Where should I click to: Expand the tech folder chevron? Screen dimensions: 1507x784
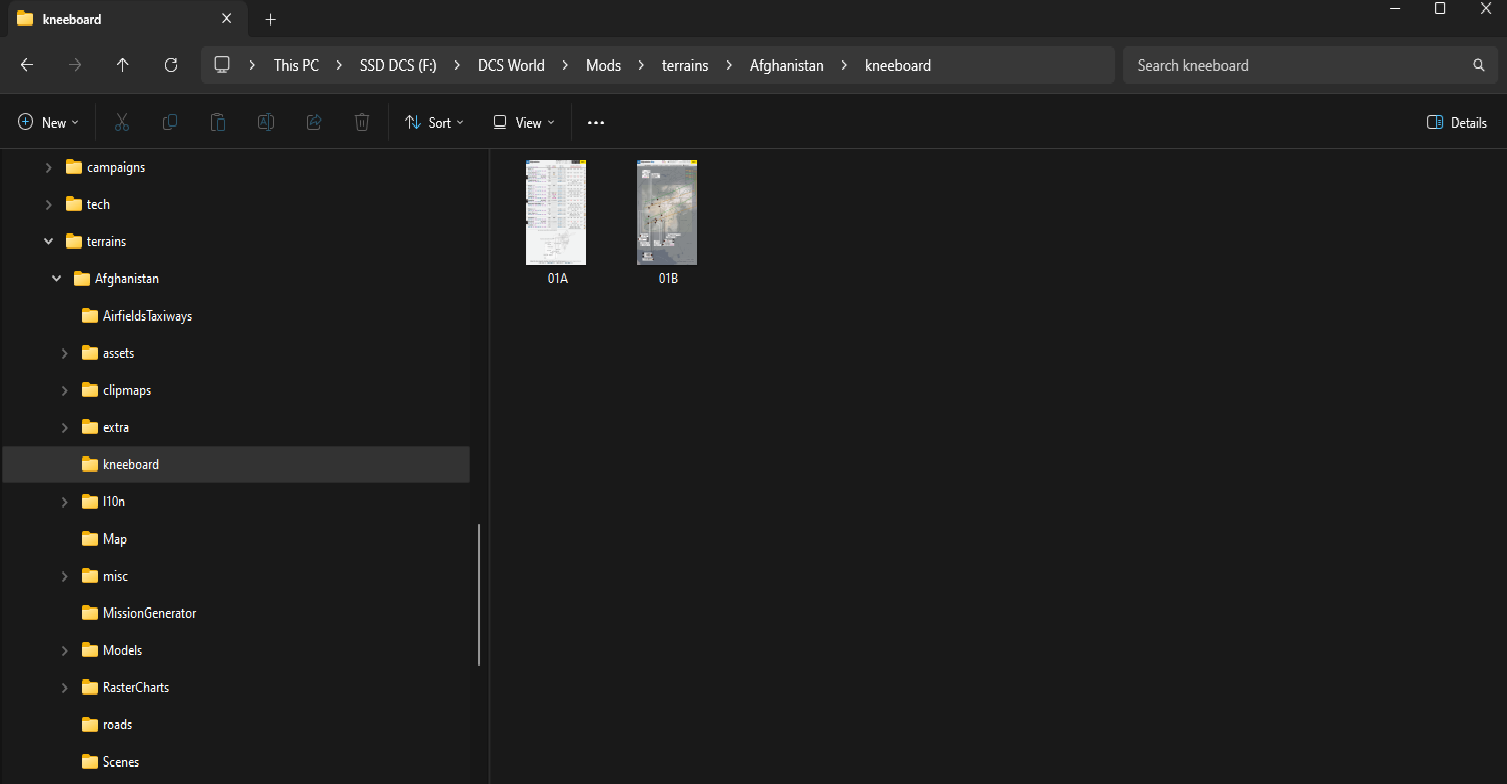tap(49, 204)
